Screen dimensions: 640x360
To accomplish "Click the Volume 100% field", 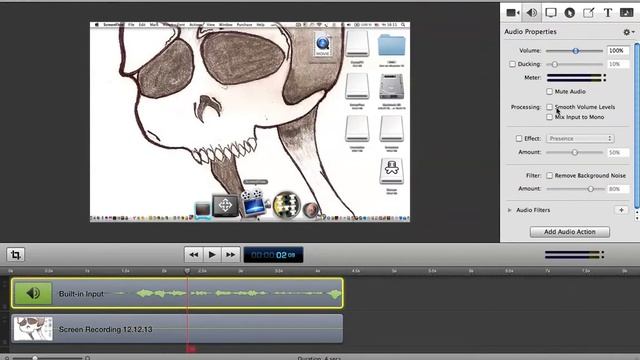I will click(x=618, y=51).
